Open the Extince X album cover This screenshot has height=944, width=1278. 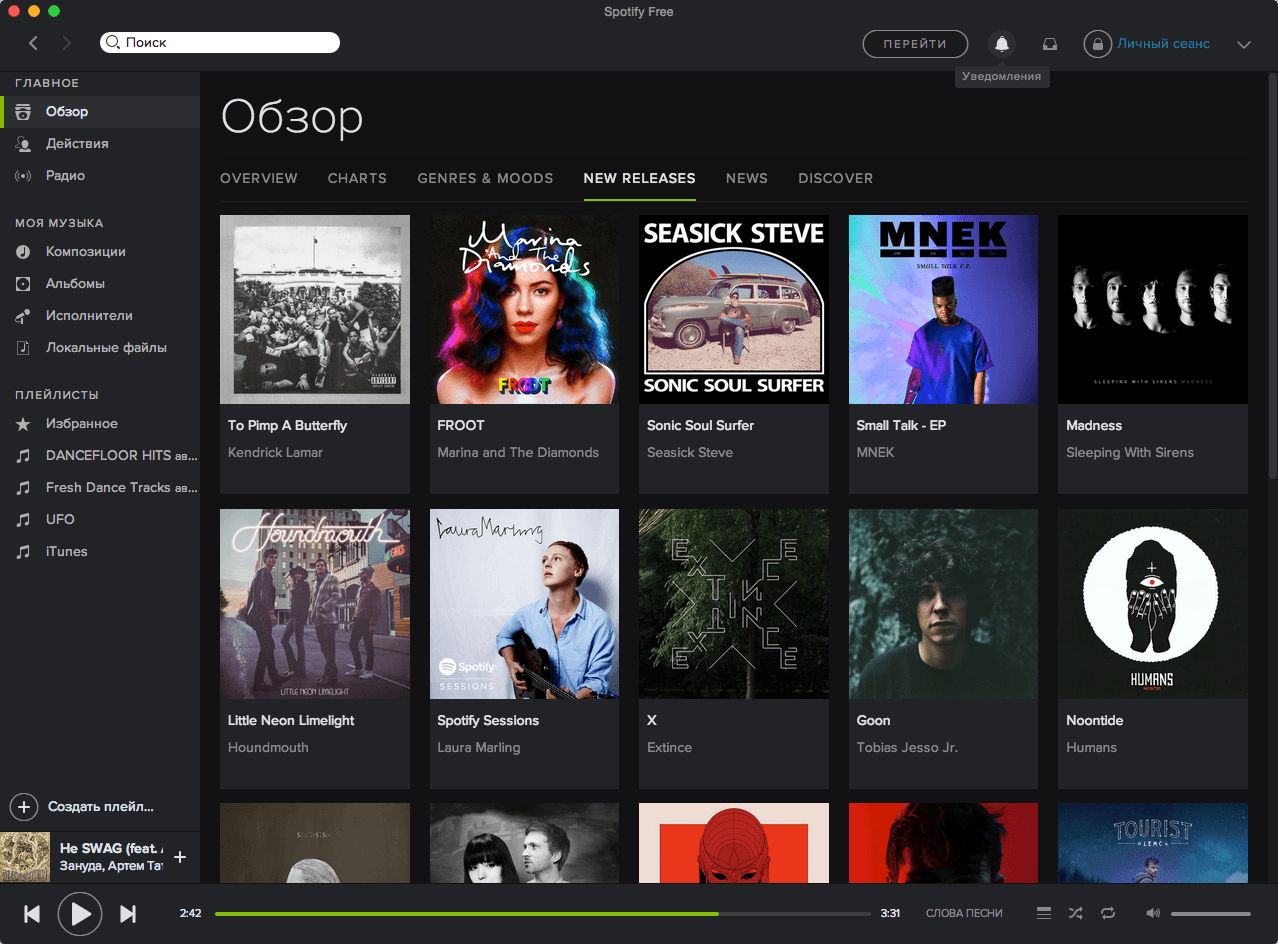(734, 604)
